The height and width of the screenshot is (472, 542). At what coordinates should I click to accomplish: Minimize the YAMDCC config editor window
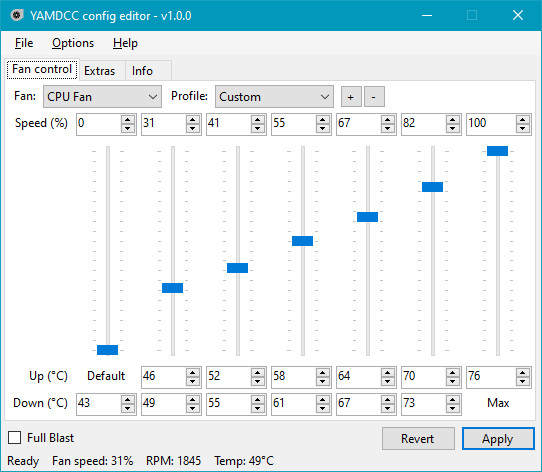coord(427,15)
